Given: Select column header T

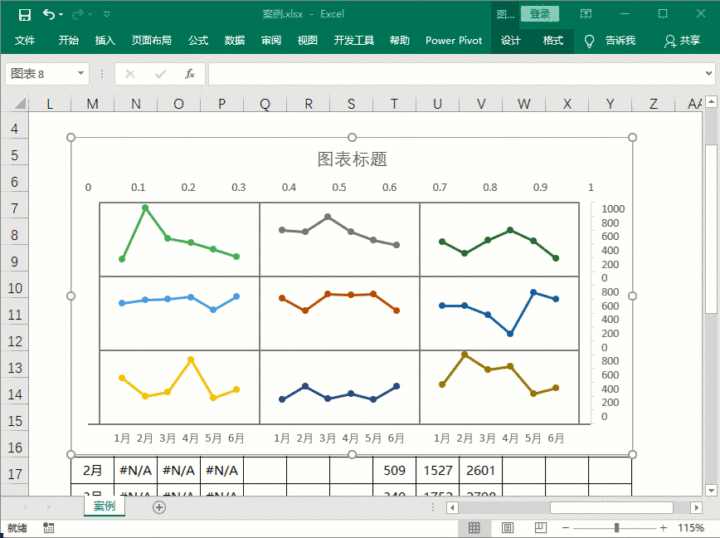Looking at the screenshot, I should [x=394, y=104].
